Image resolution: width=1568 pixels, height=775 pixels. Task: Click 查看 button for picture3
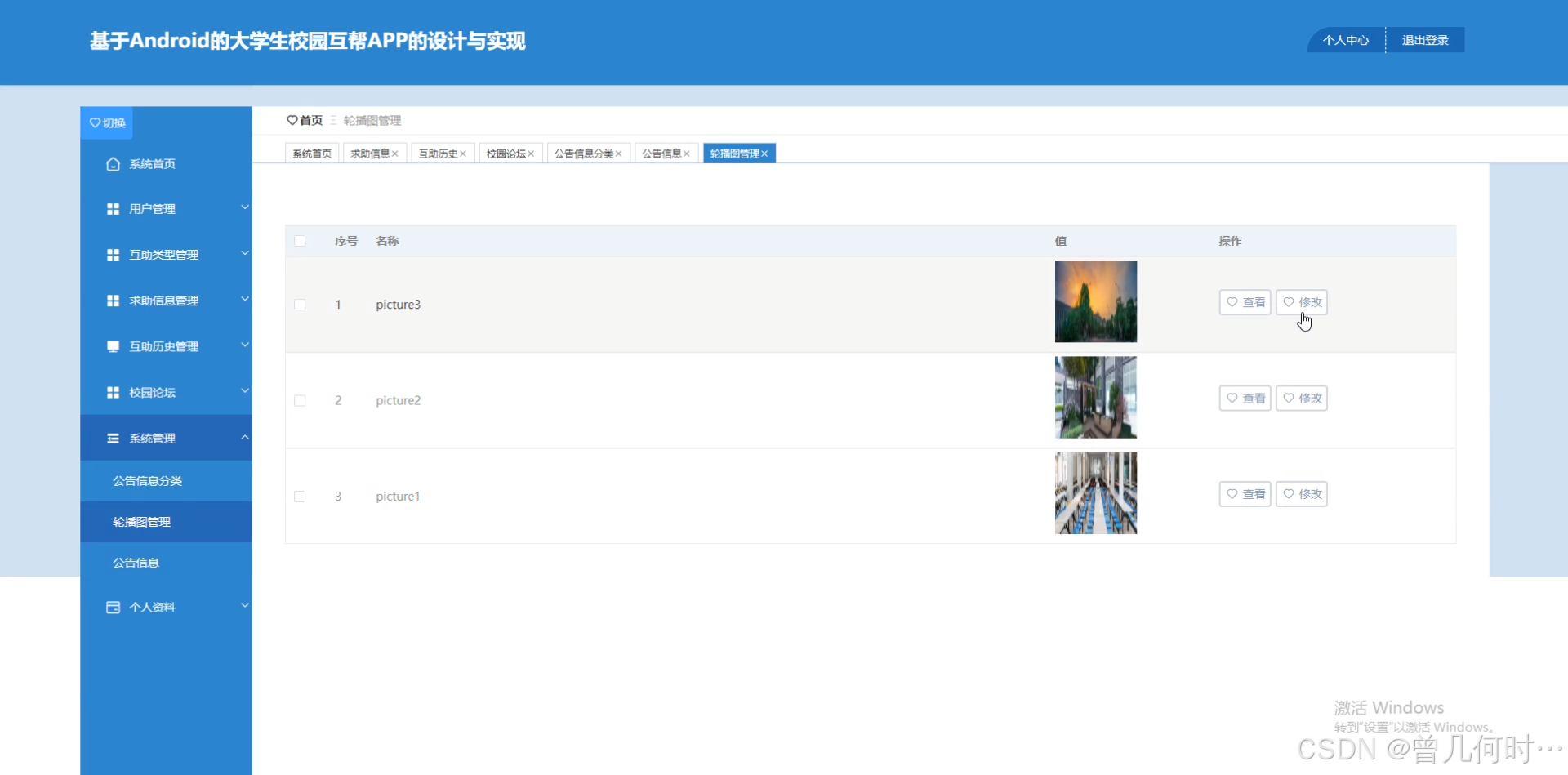1245,302
